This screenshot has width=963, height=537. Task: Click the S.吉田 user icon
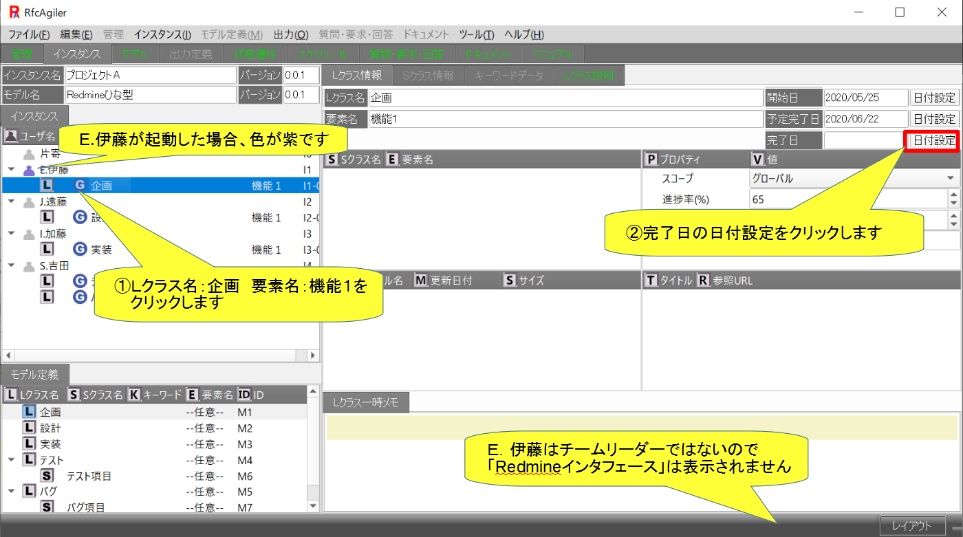point(29,266)
